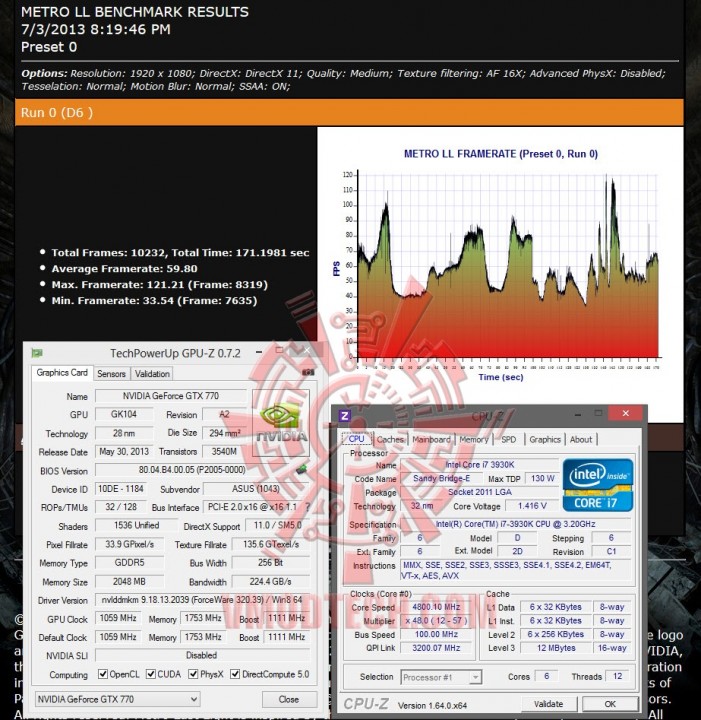Image resolution: width=701 pixels, height=720 pixels.
Task: Click the Intel Core i7 logo badge
Action: coord(597,485)
